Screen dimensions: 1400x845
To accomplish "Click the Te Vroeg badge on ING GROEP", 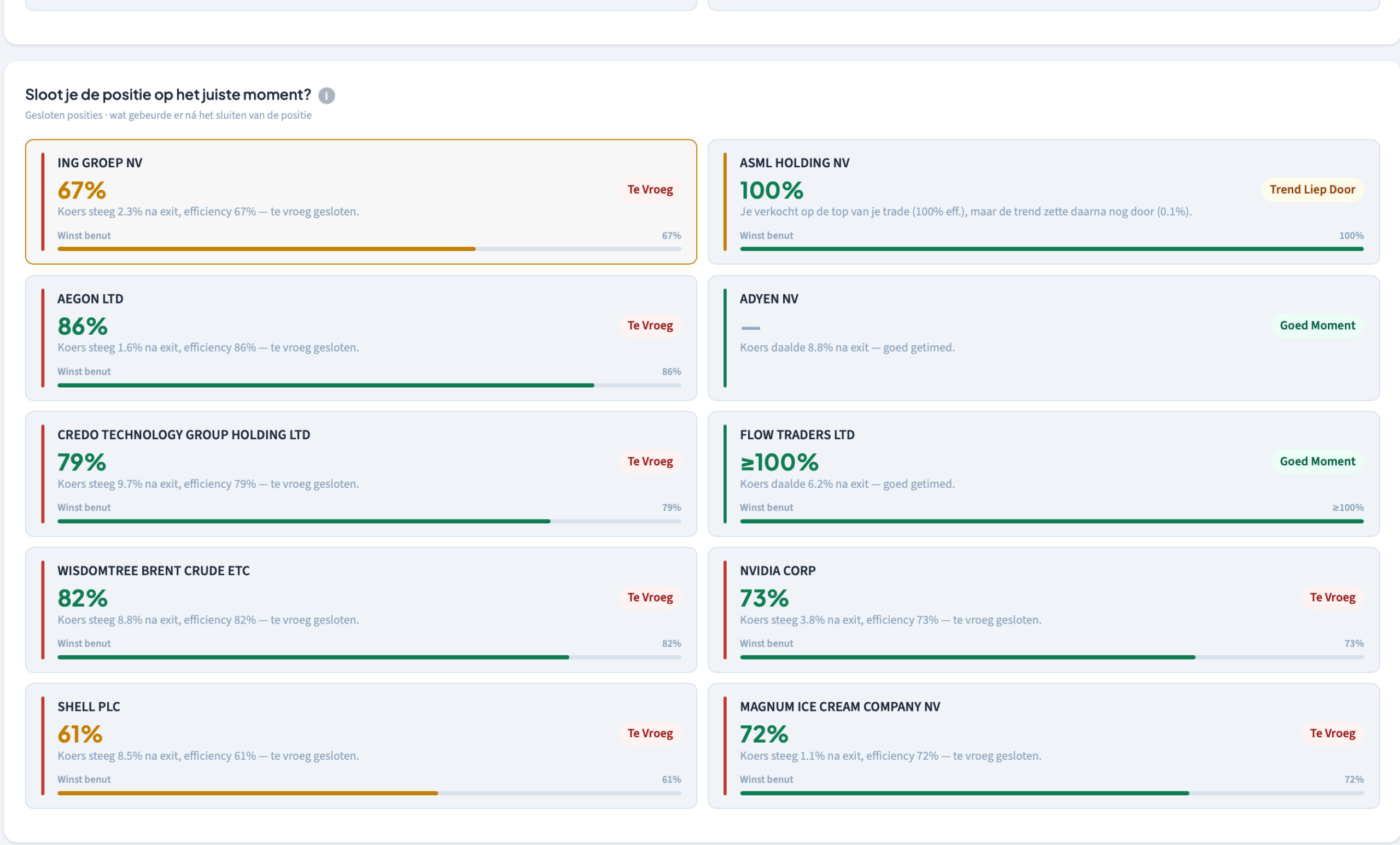I will tap(650, 189).
